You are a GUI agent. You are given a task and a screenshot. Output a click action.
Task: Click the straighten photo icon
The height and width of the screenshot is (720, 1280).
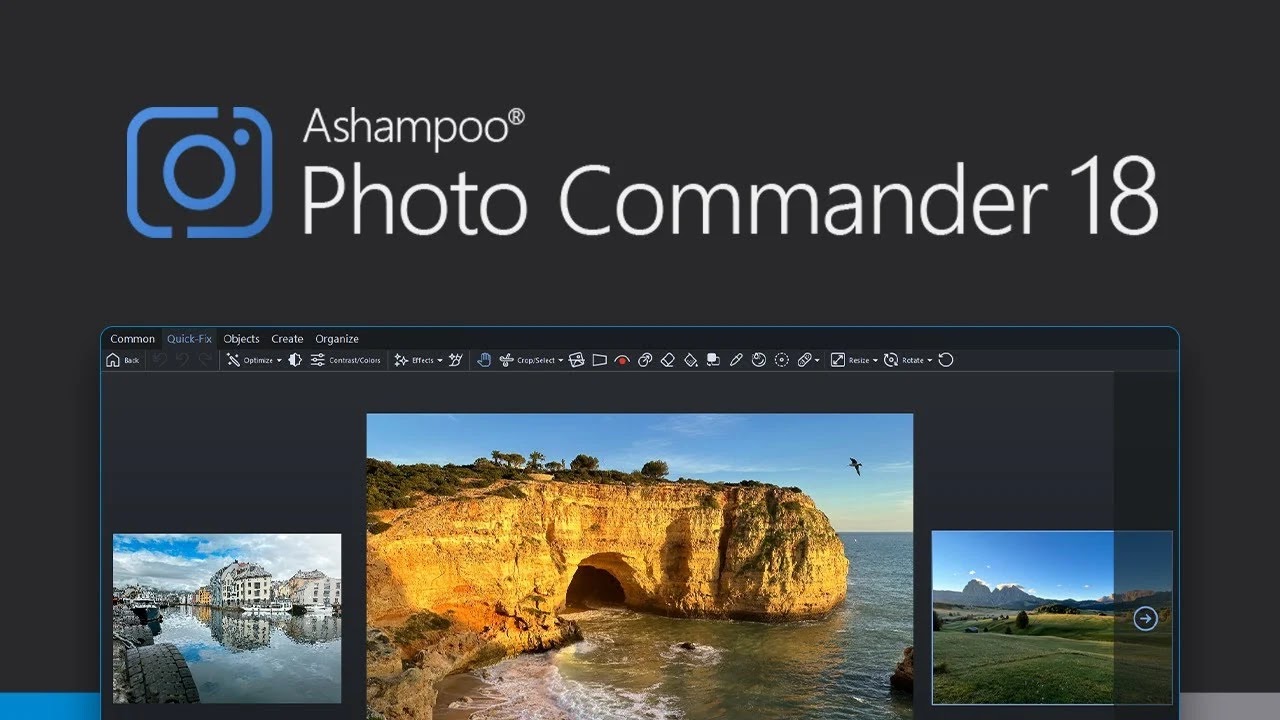(576, 360)
